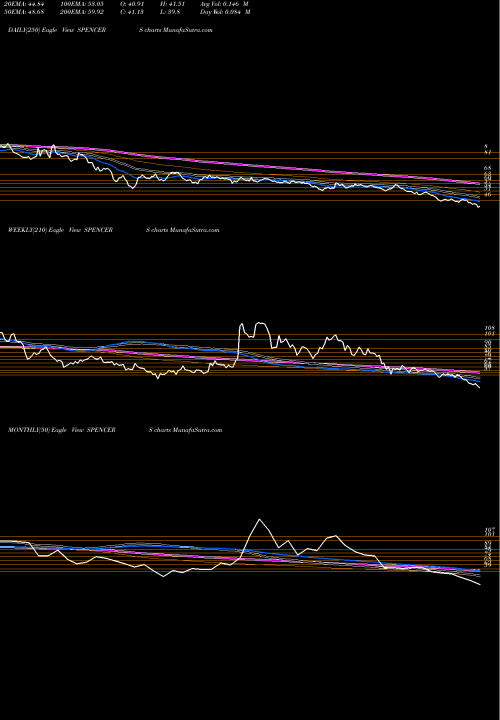
Task: Click MunafaSutra.com text beside the weekly chart title
Action: (195, 230)
